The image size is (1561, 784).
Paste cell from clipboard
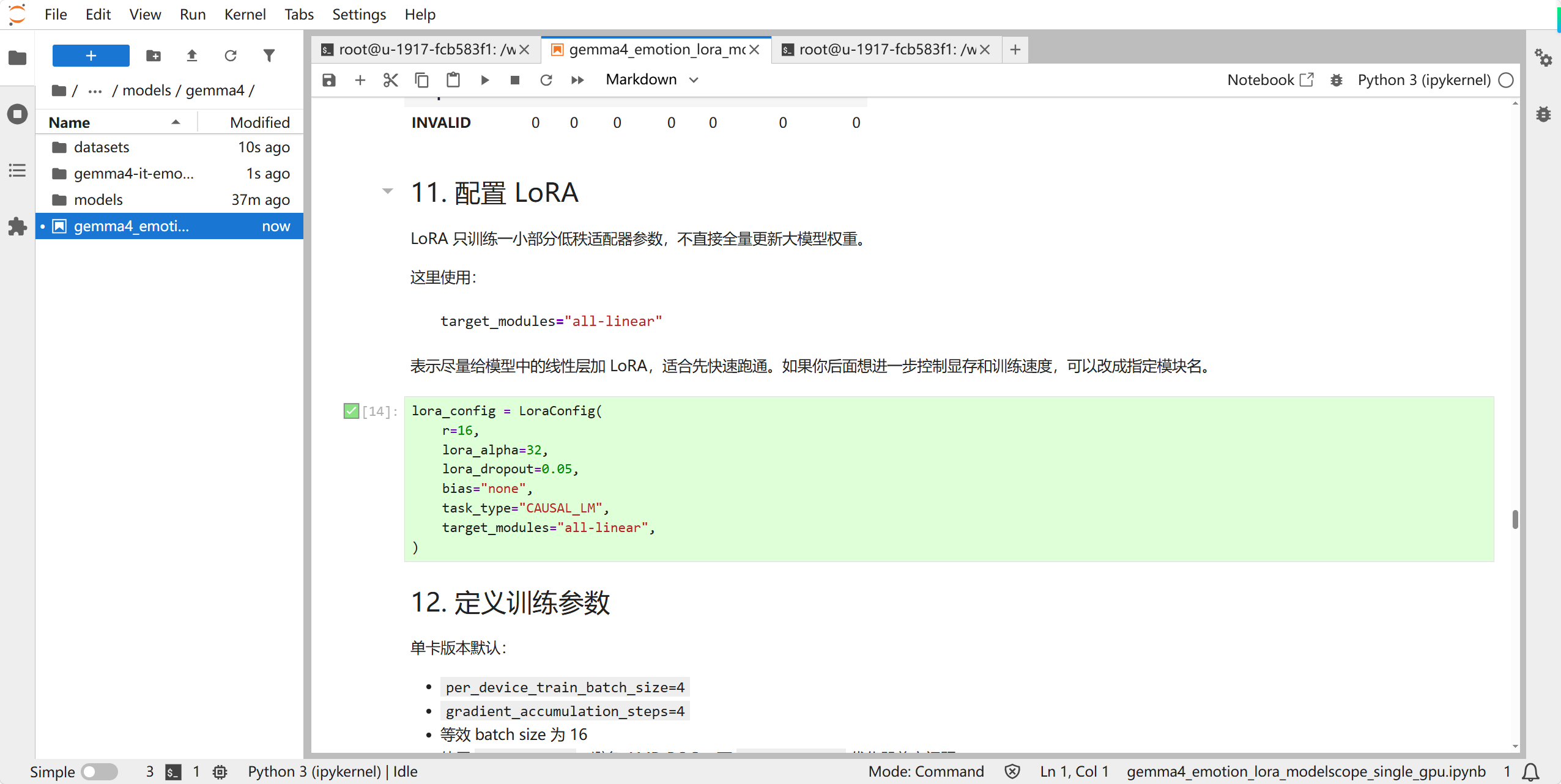point(453,80)
